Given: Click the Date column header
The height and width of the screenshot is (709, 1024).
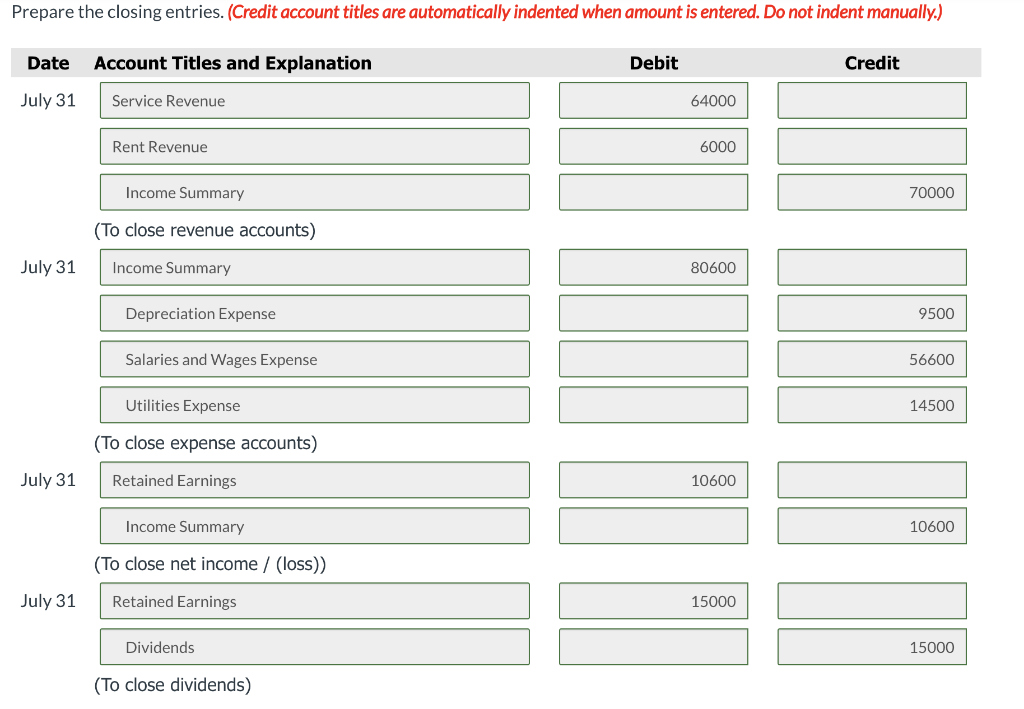Looking at the screenshot, I should (48, 63).
